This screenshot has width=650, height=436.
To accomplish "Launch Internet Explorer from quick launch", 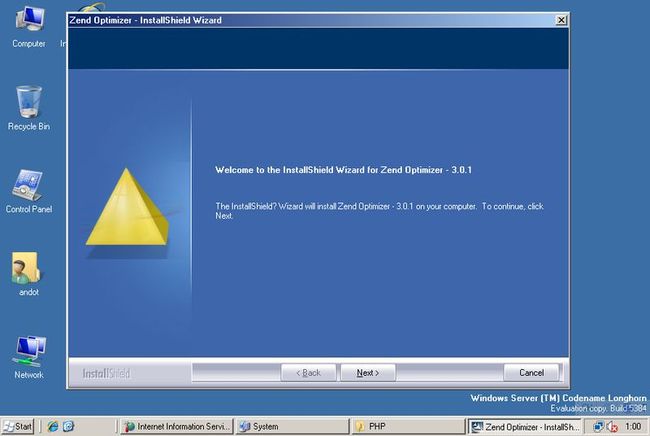I will pos(53,426).
